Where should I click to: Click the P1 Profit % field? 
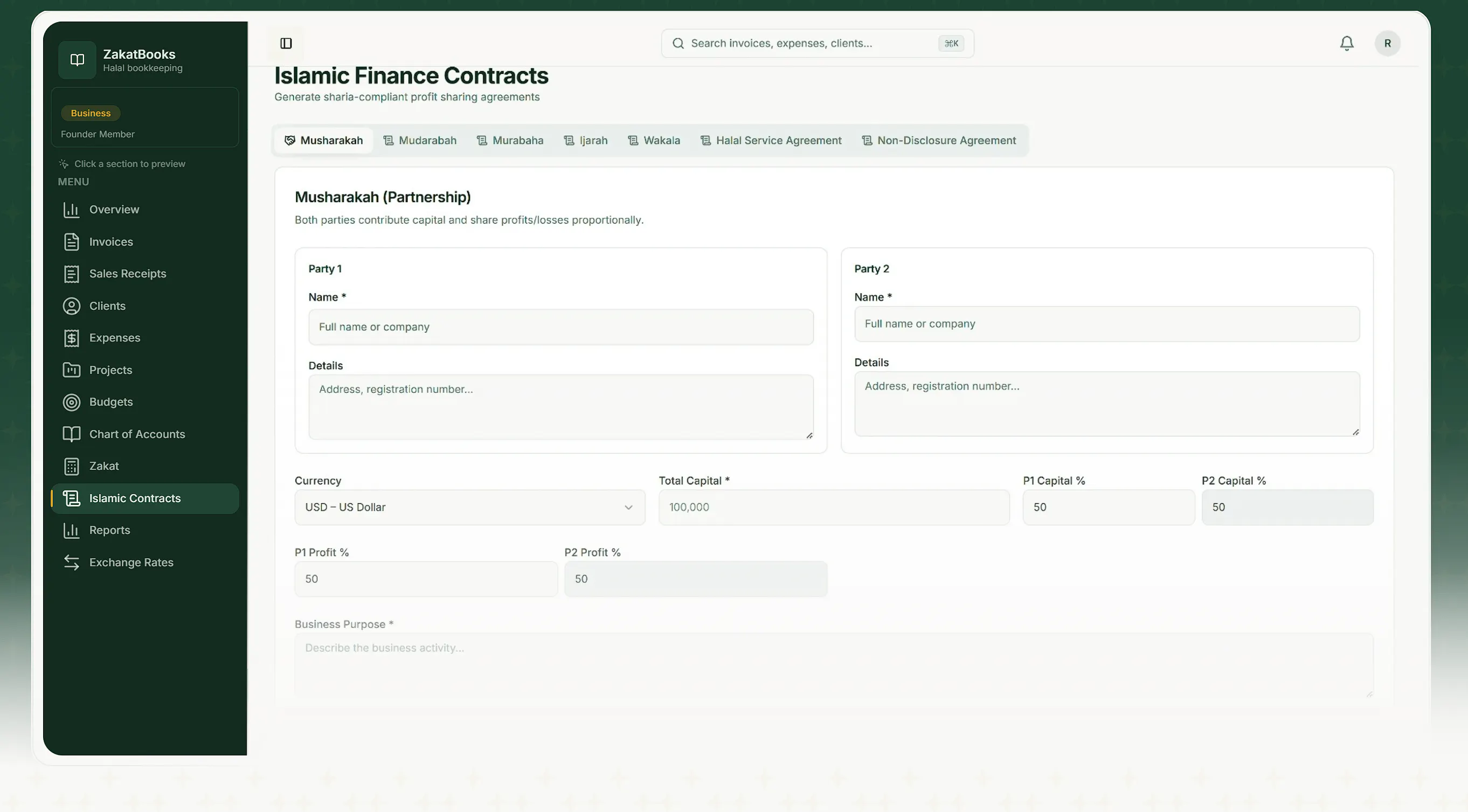pyautogui.click(x=426, y=579)
